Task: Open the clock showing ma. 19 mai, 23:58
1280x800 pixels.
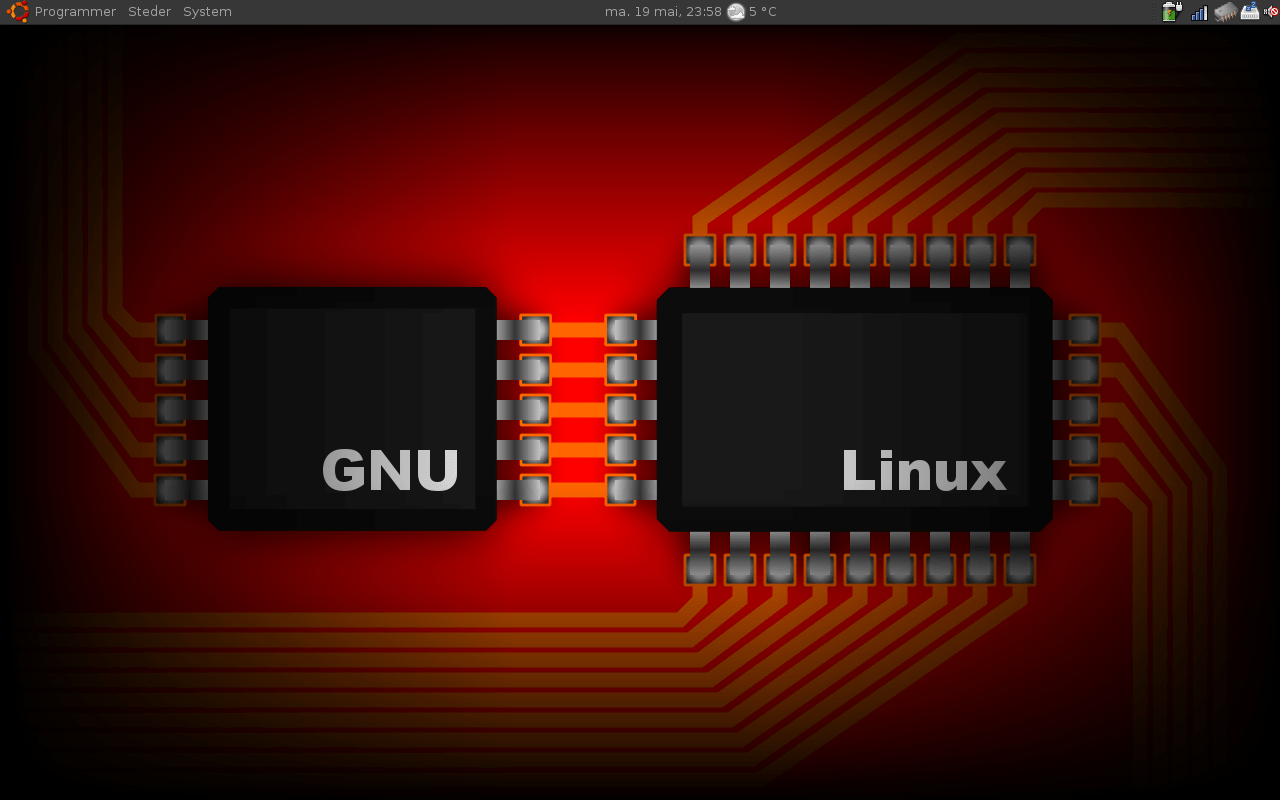Action: point(663,12)
